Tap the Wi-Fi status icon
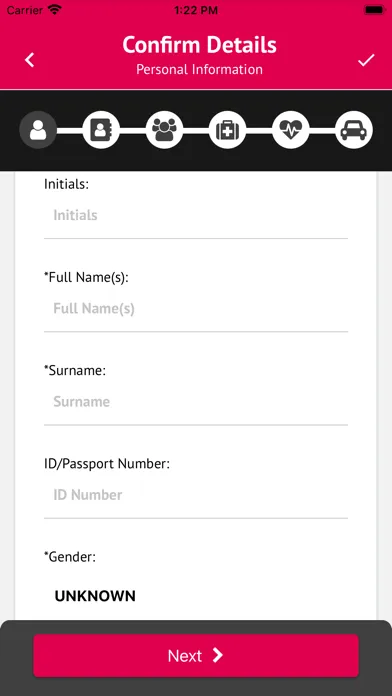392x696 pixels. [x=55, y=10]
